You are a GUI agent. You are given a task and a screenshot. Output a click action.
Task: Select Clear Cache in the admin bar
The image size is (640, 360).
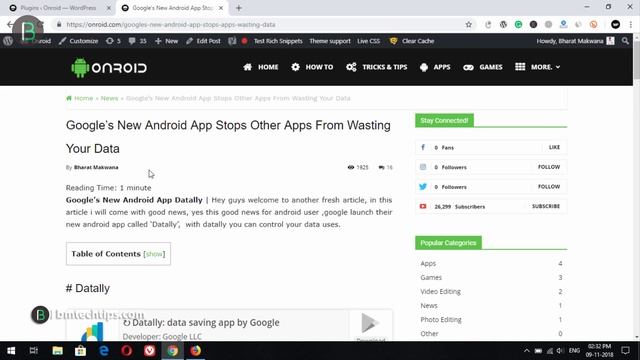click(x=412, y=41)
